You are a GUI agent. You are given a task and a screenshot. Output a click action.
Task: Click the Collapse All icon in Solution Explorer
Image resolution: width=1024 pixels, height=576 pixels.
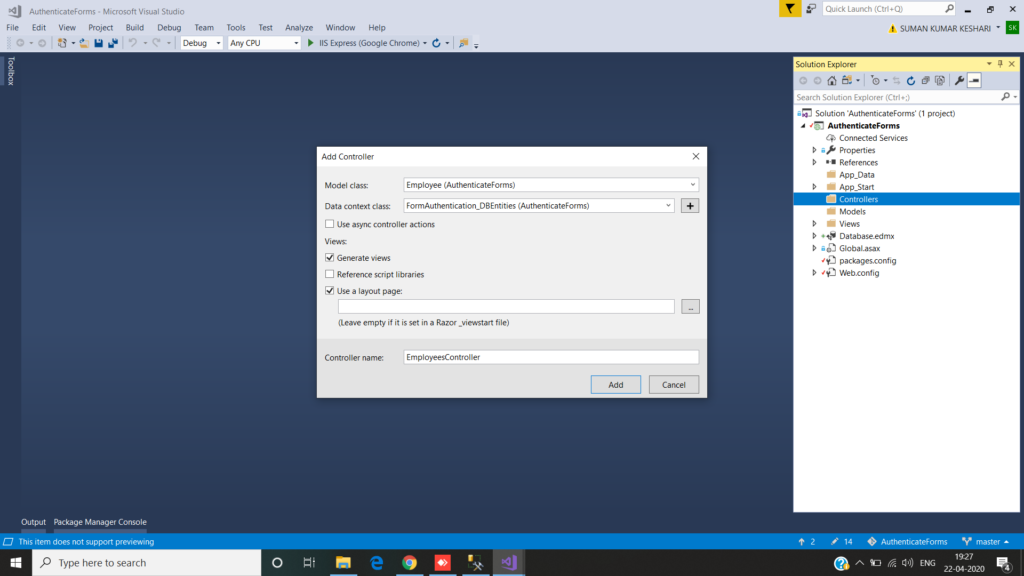coord(925,80)
